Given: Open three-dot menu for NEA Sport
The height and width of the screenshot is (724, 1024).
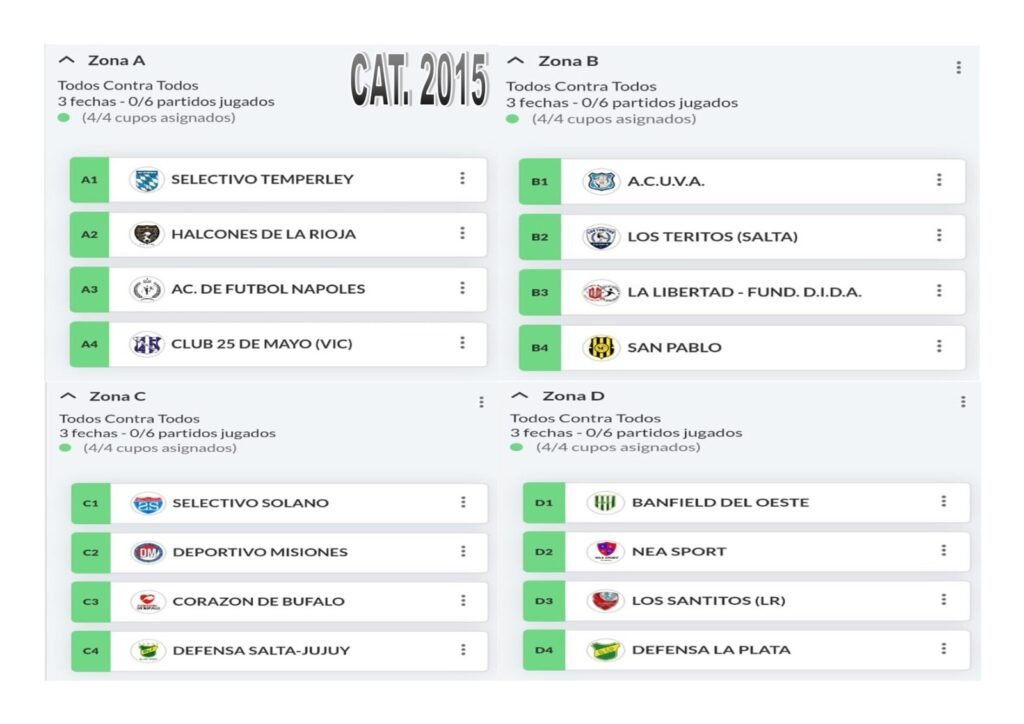Looking at the screenshot, I should tap(943, 550).
